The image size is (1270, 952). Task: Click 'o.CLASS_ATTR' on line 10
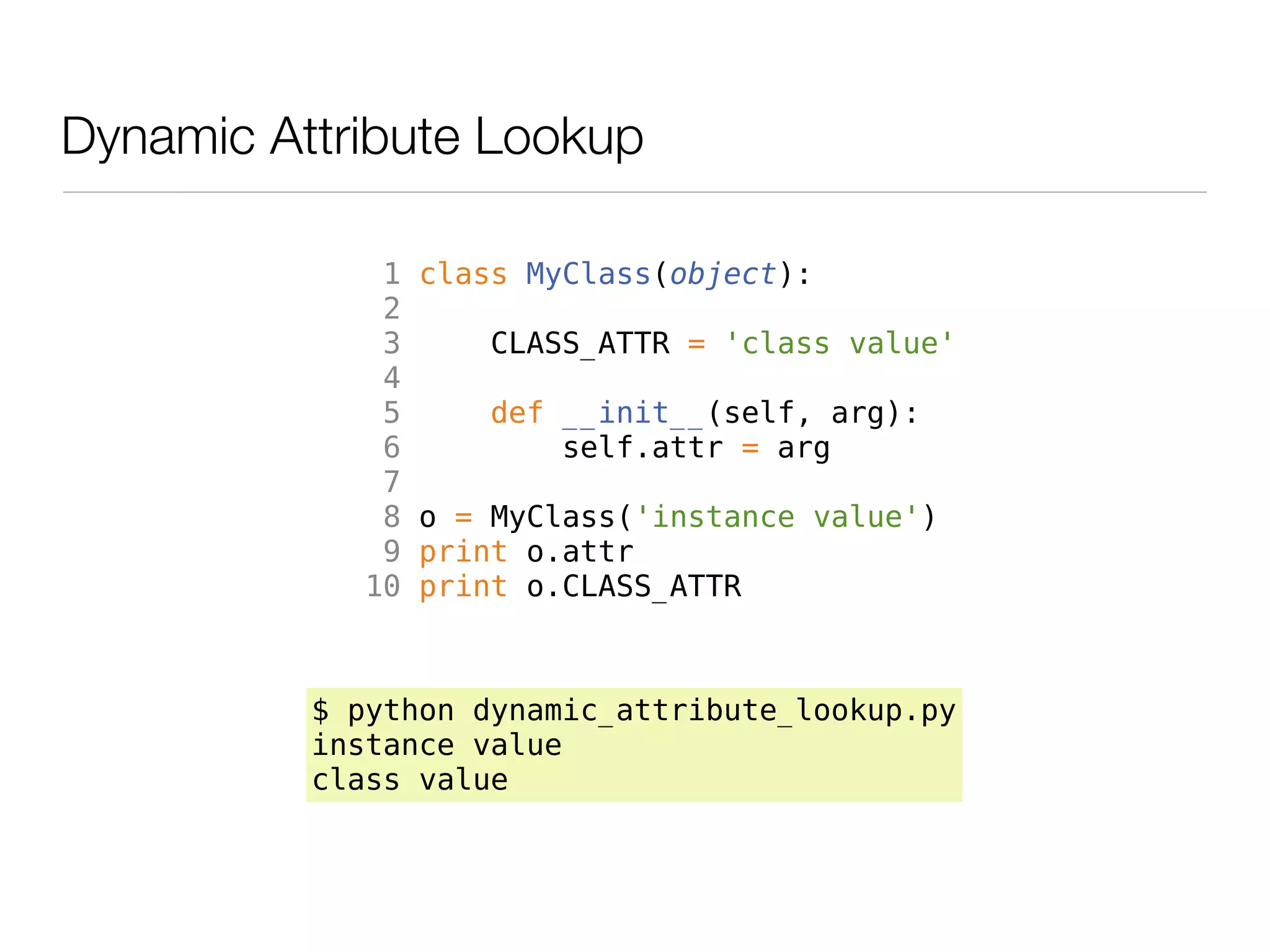(633, 586)
